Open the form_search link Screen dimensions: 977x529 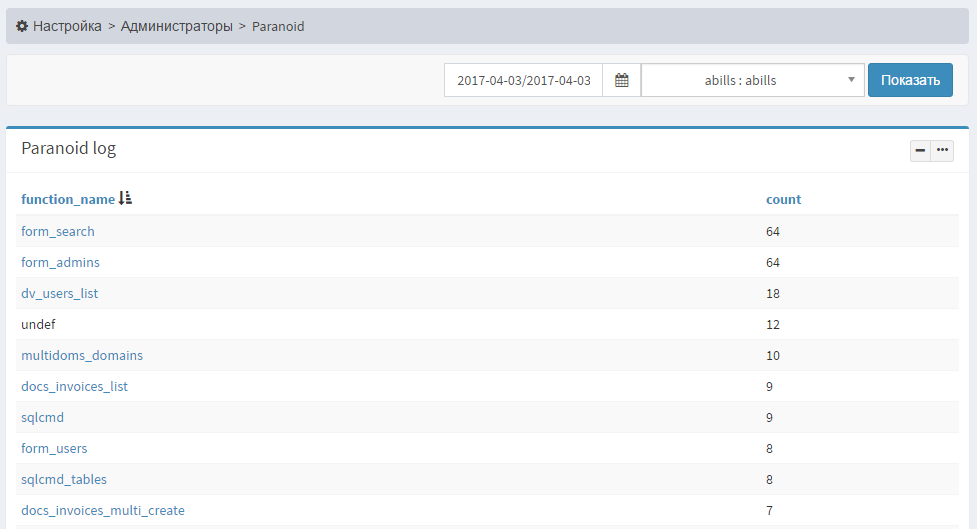[x=58, y=231]
